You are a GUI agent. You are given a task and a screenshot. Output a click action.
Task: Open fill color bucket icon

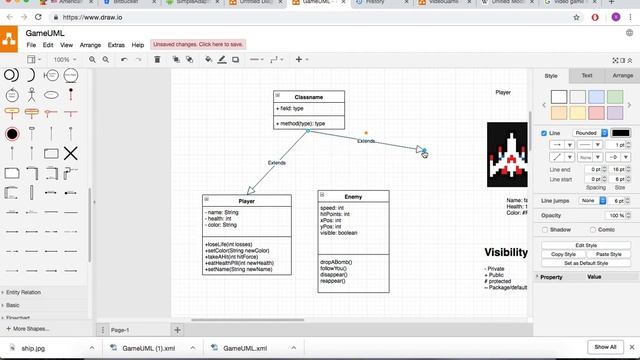(209, 60)
